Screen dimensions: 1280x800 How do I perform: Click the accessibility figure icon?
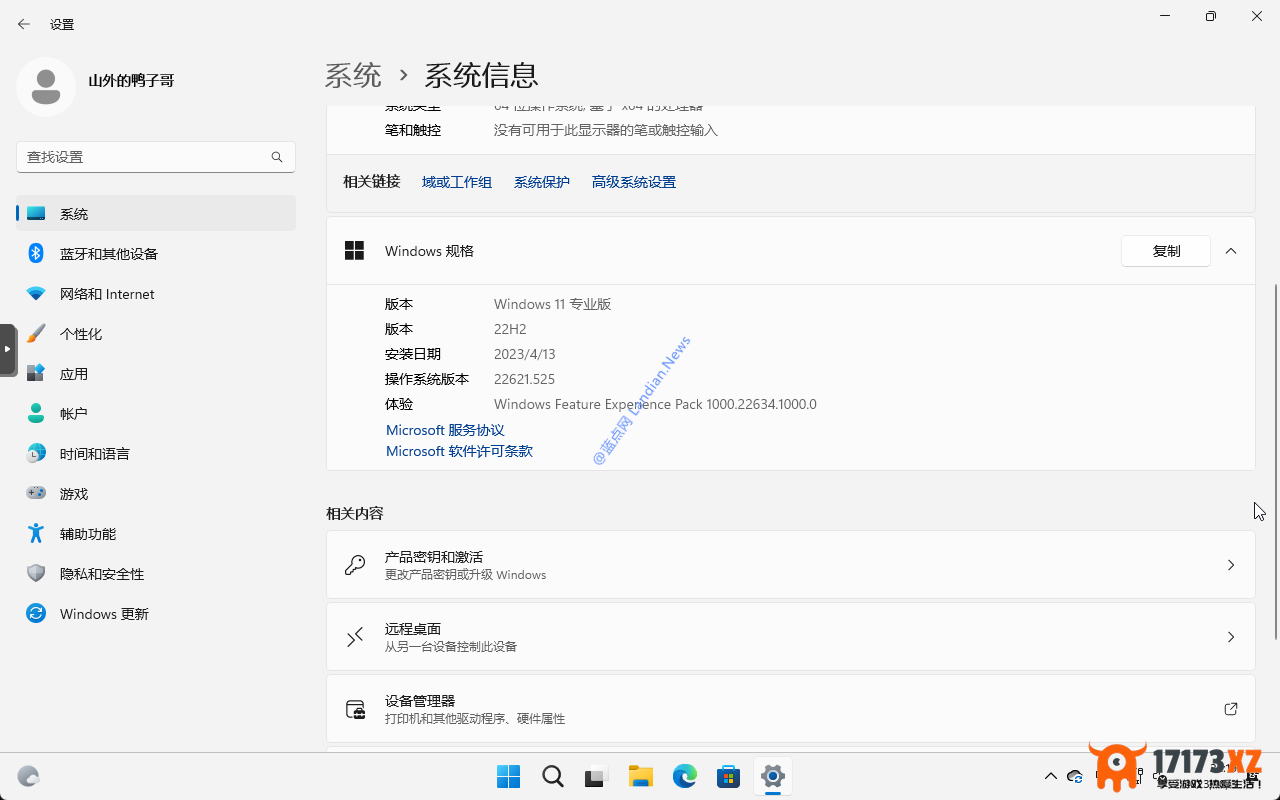click(x=36, y=533)
